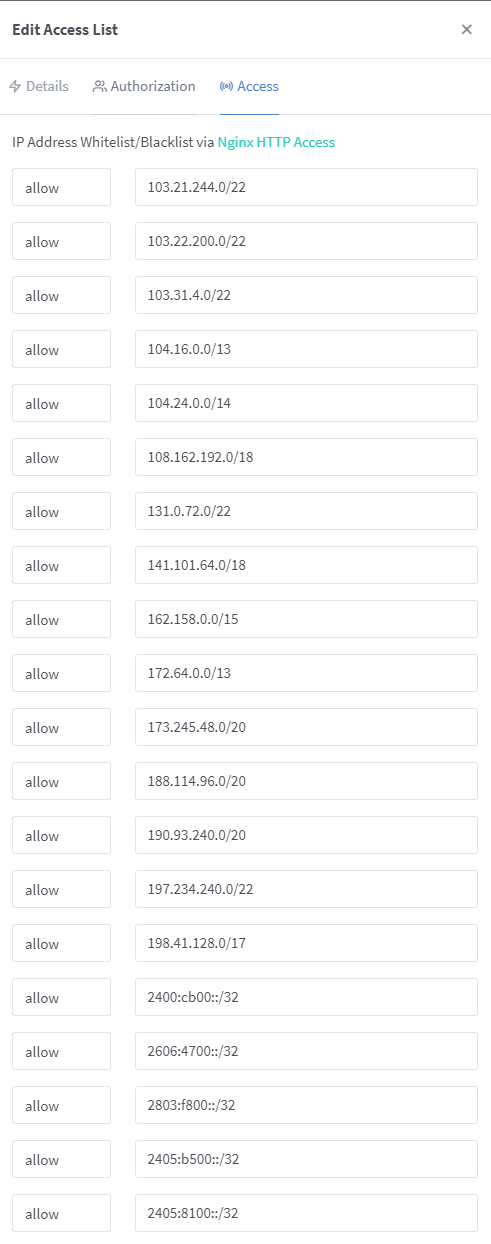Click the 141.101.64.0/18 address field

point(306,566)
